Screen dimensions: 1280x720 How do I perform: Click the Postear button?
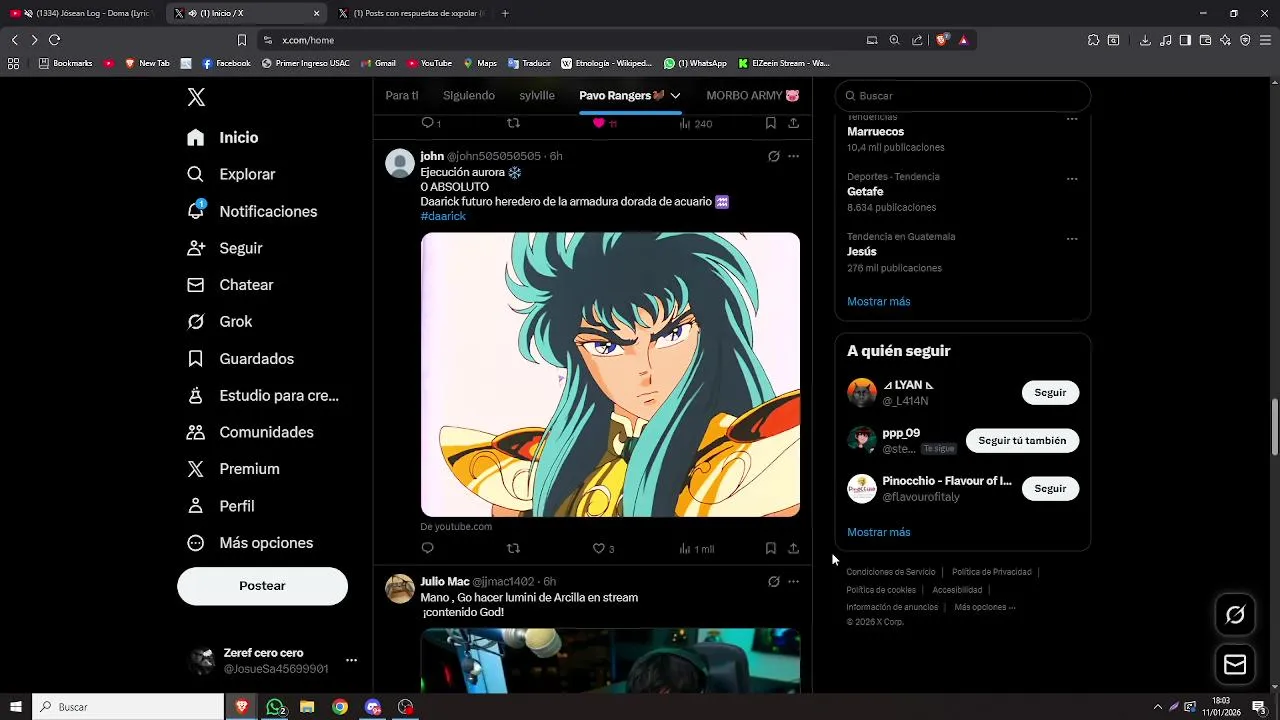[262, 586]
